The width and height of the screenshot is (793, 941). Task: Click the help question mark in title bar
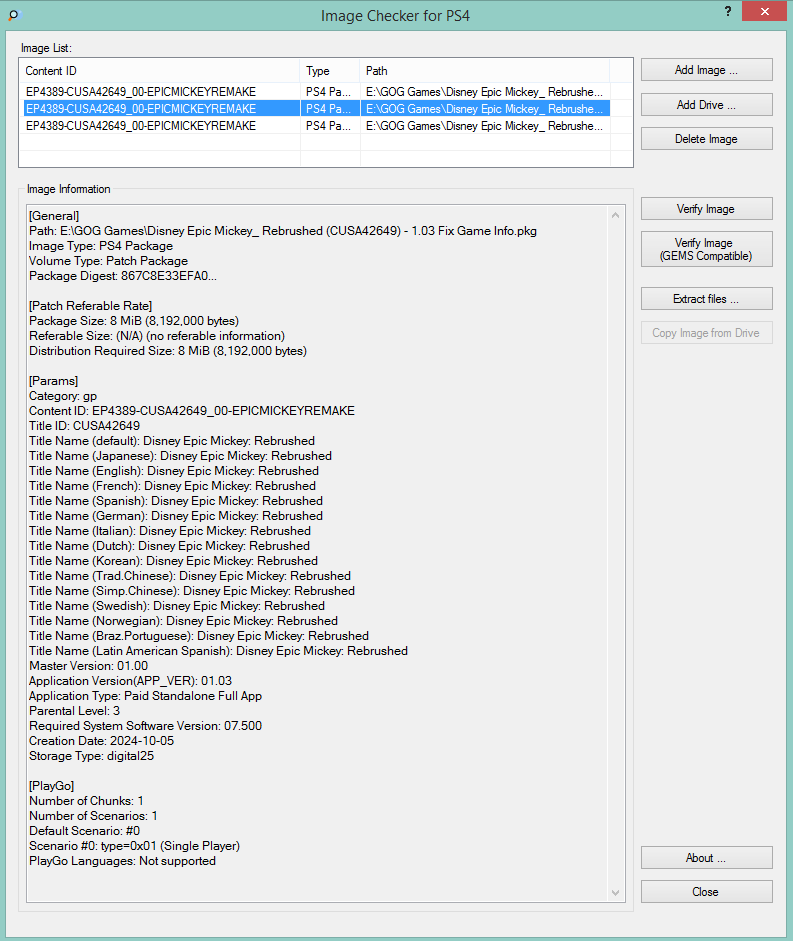728,11
